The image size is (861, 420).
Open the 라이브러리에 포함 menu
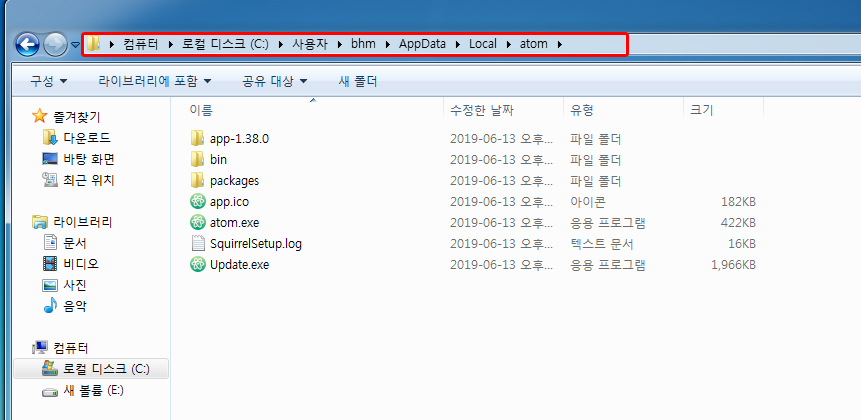[x=155, y=81]
